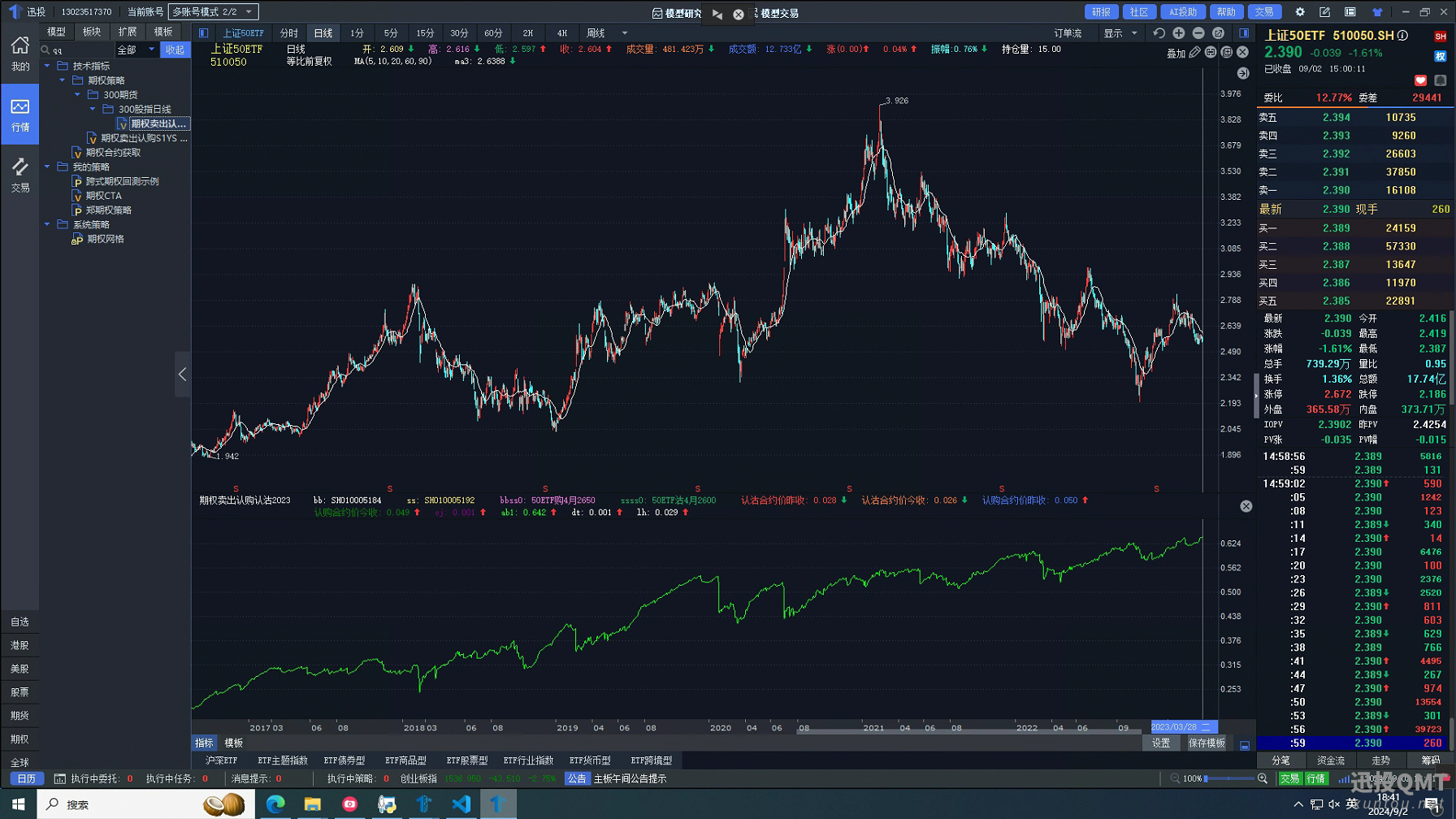Adjust the 100% zoom slider

point(1229,778)
